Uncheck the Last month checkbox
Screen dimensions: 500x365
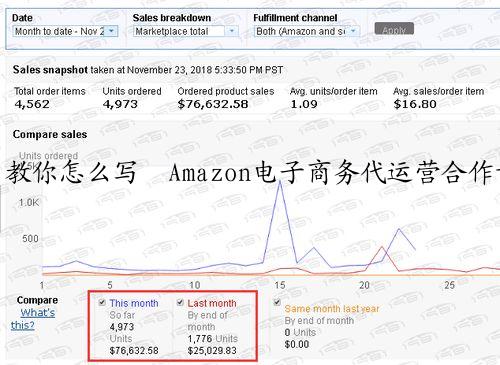(x=180, y=303)
